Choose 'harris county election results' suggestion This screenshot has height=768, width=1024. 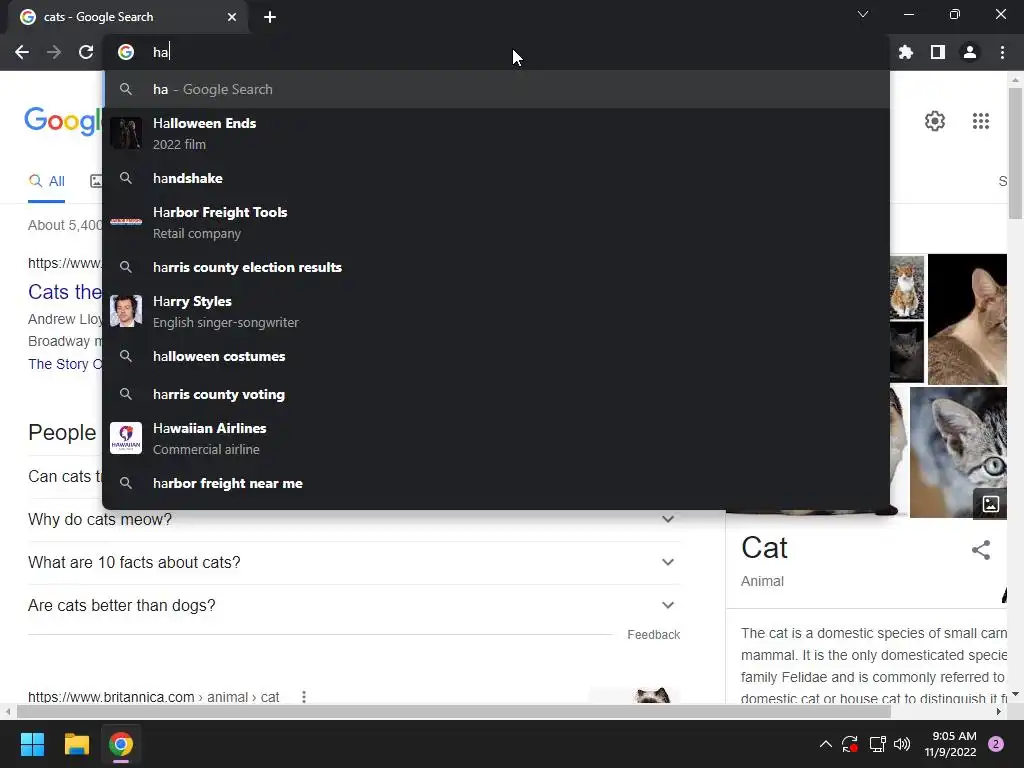coord(496,267)
